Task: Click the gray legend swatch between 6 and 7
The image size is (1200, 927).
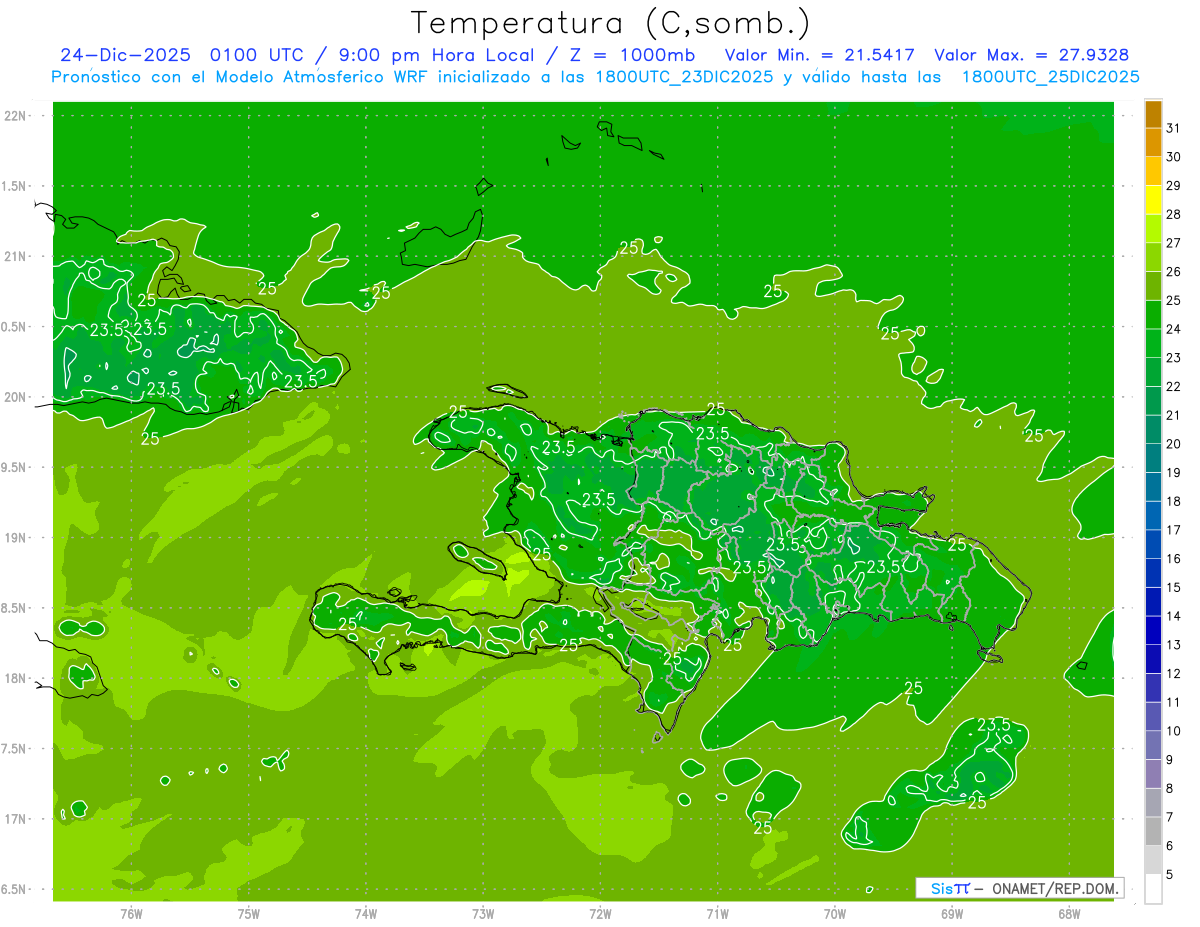Action: pos(1153,832)
